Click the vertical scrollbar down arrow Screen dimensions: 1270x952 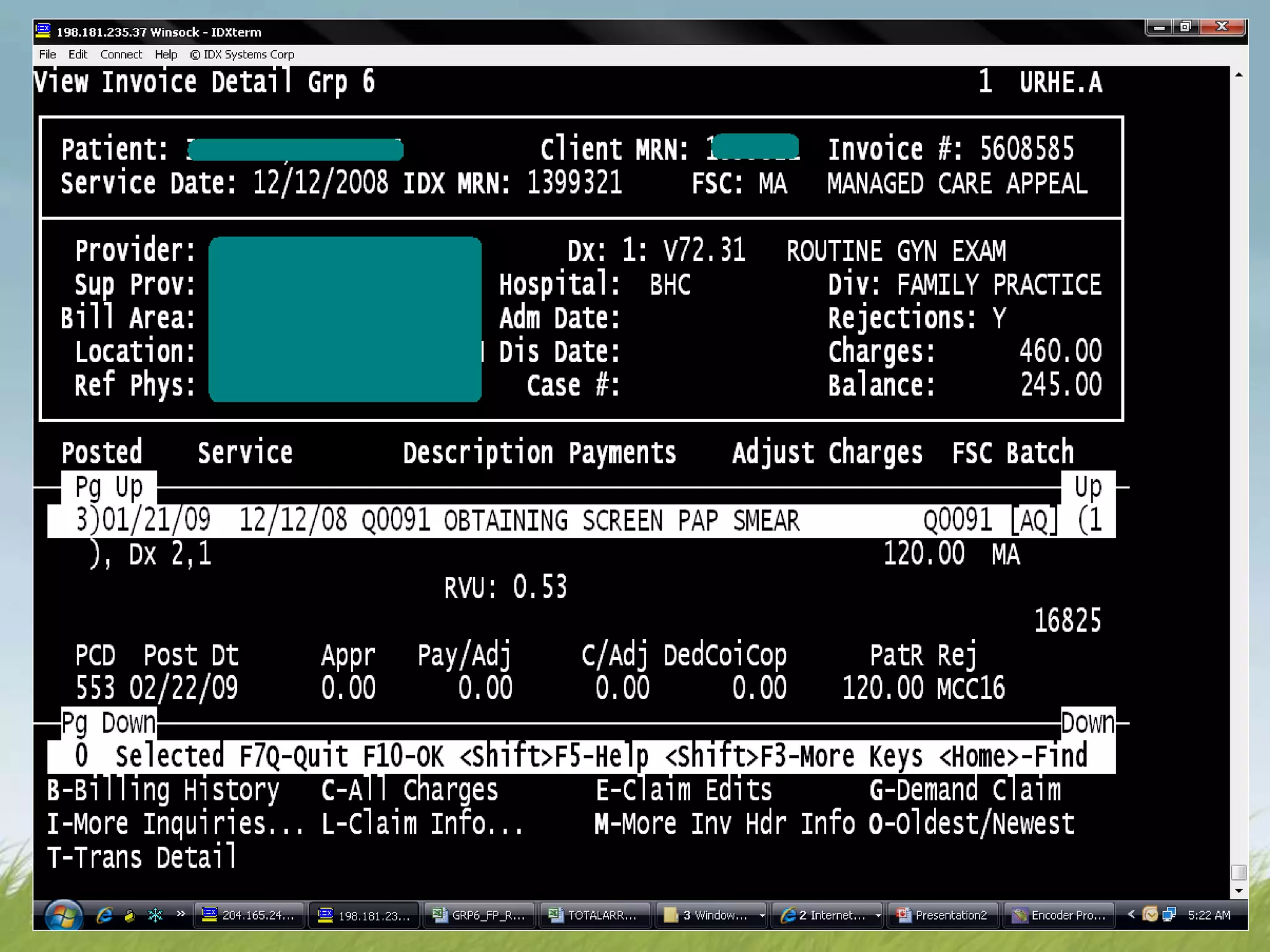pyautogui.click(x=1238, y=891)
